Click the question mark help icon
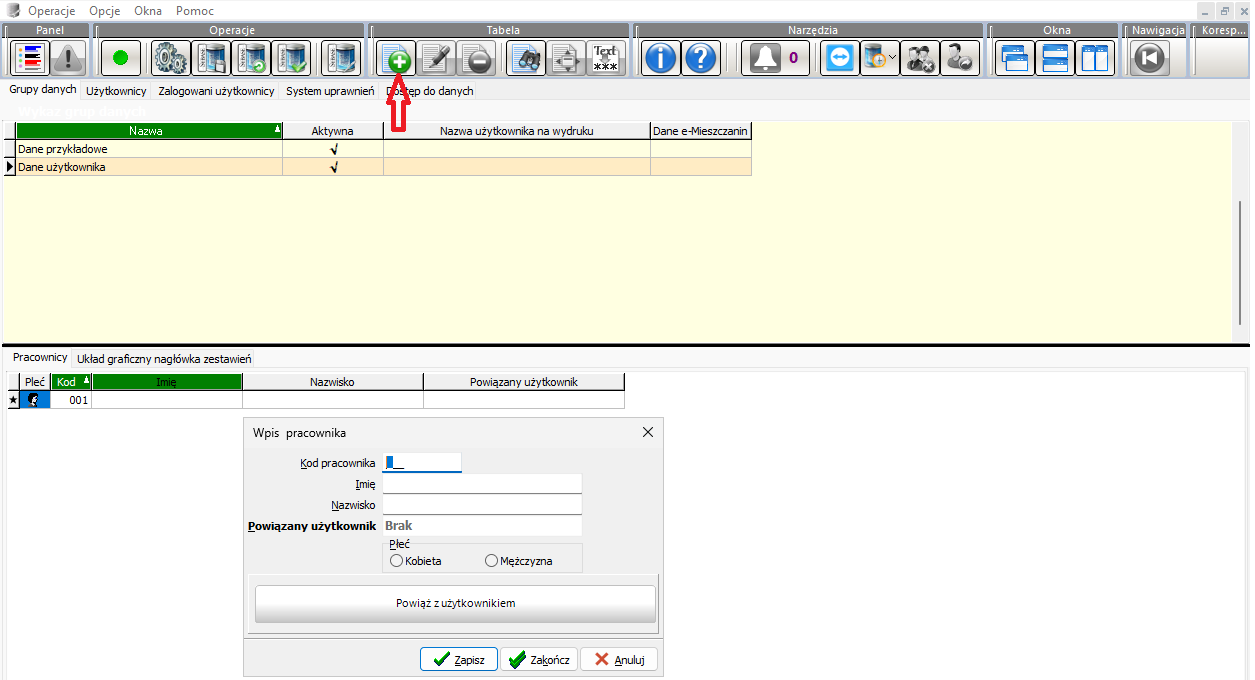 (x=700, y=59)
